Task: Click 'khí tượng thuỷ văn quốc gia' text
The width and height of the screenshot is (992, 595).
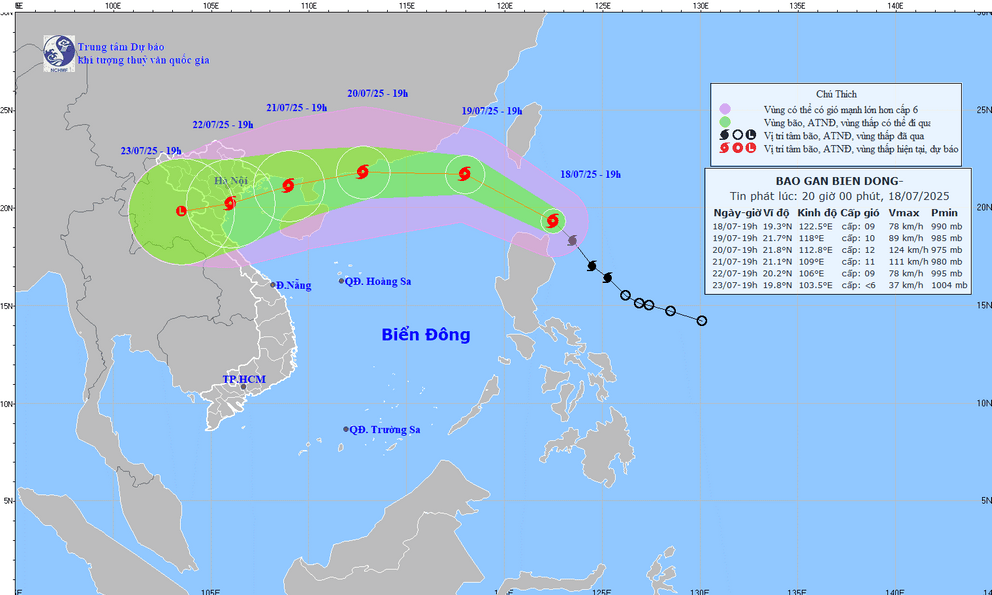Action: click(x=143, y=60)
